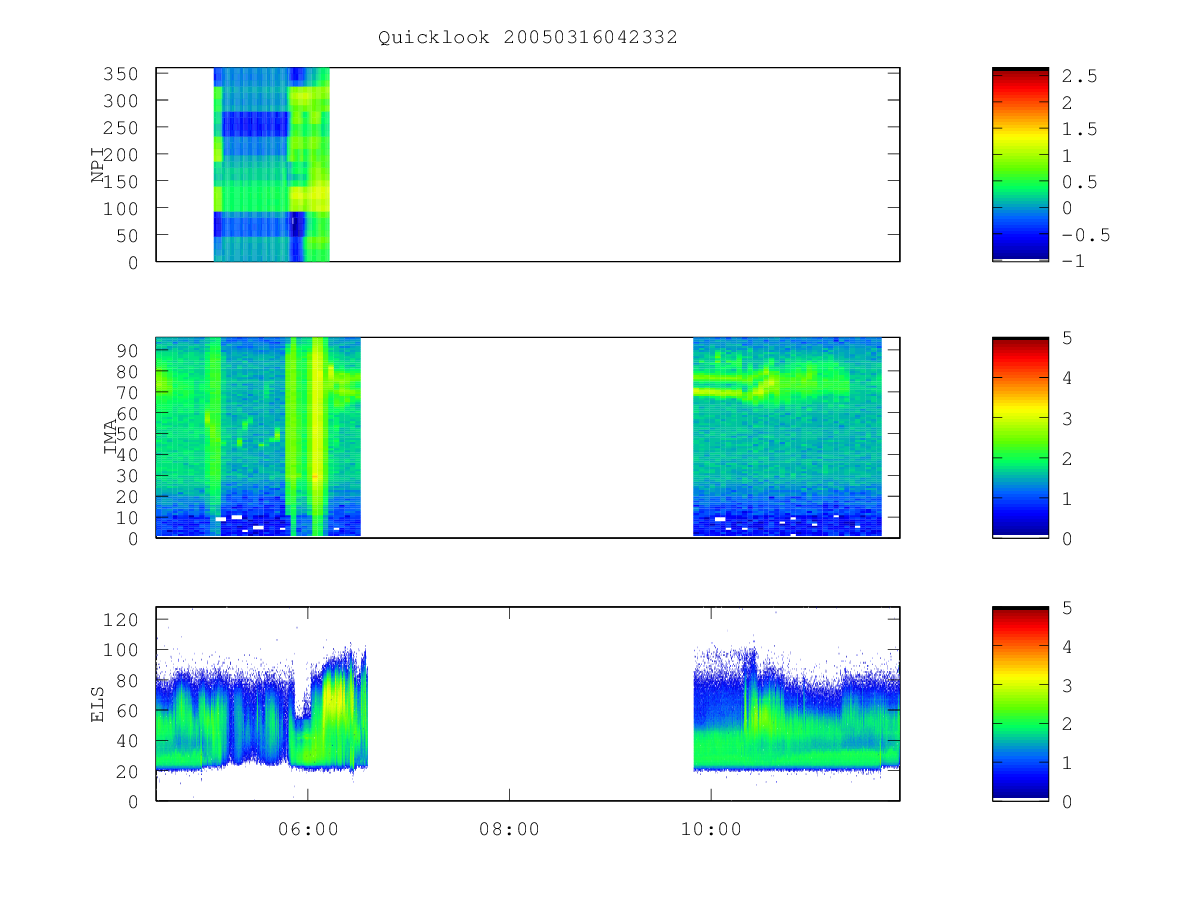The image size is (1200, 900).
Task: Select the IMA axis label
Action: tap(110, 438)
